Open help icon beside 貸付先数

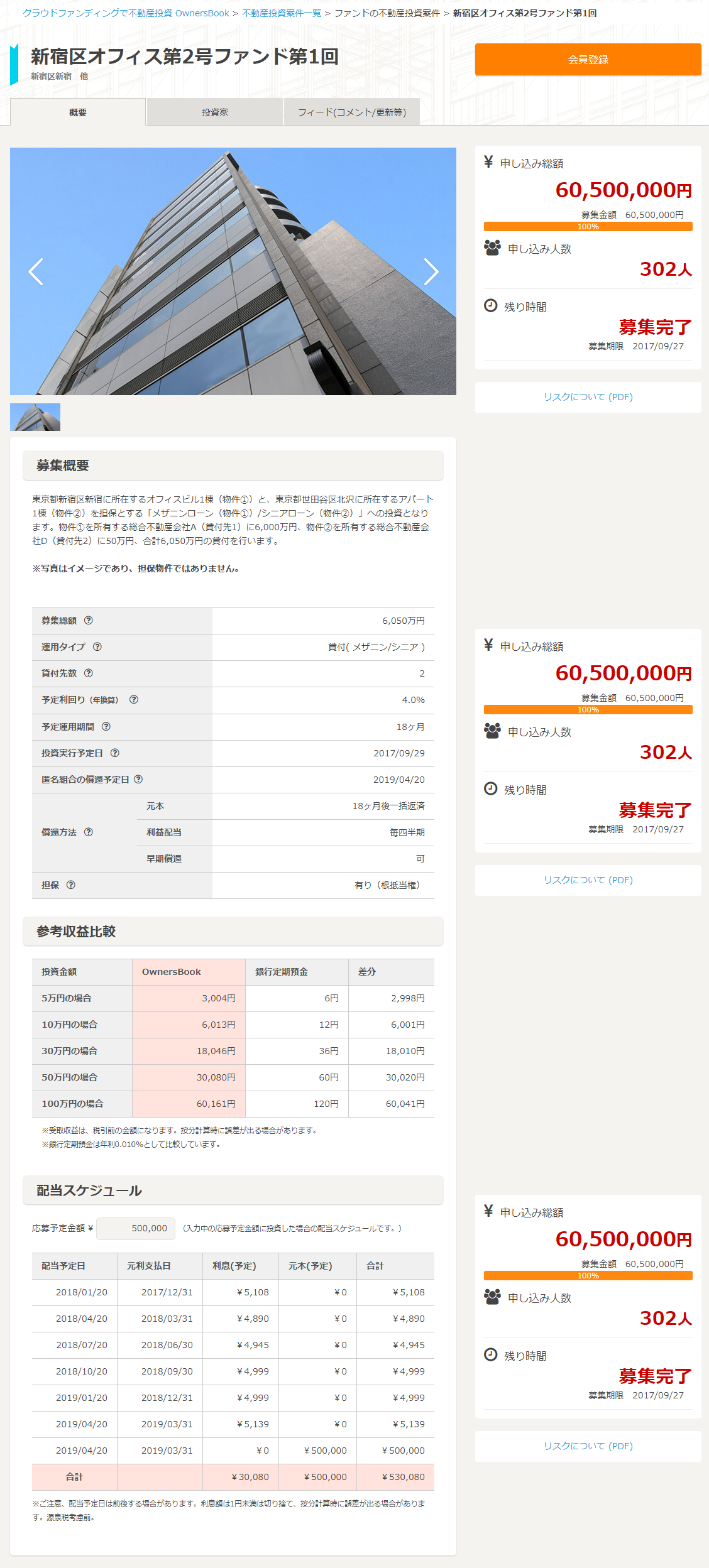click(89, 673)
